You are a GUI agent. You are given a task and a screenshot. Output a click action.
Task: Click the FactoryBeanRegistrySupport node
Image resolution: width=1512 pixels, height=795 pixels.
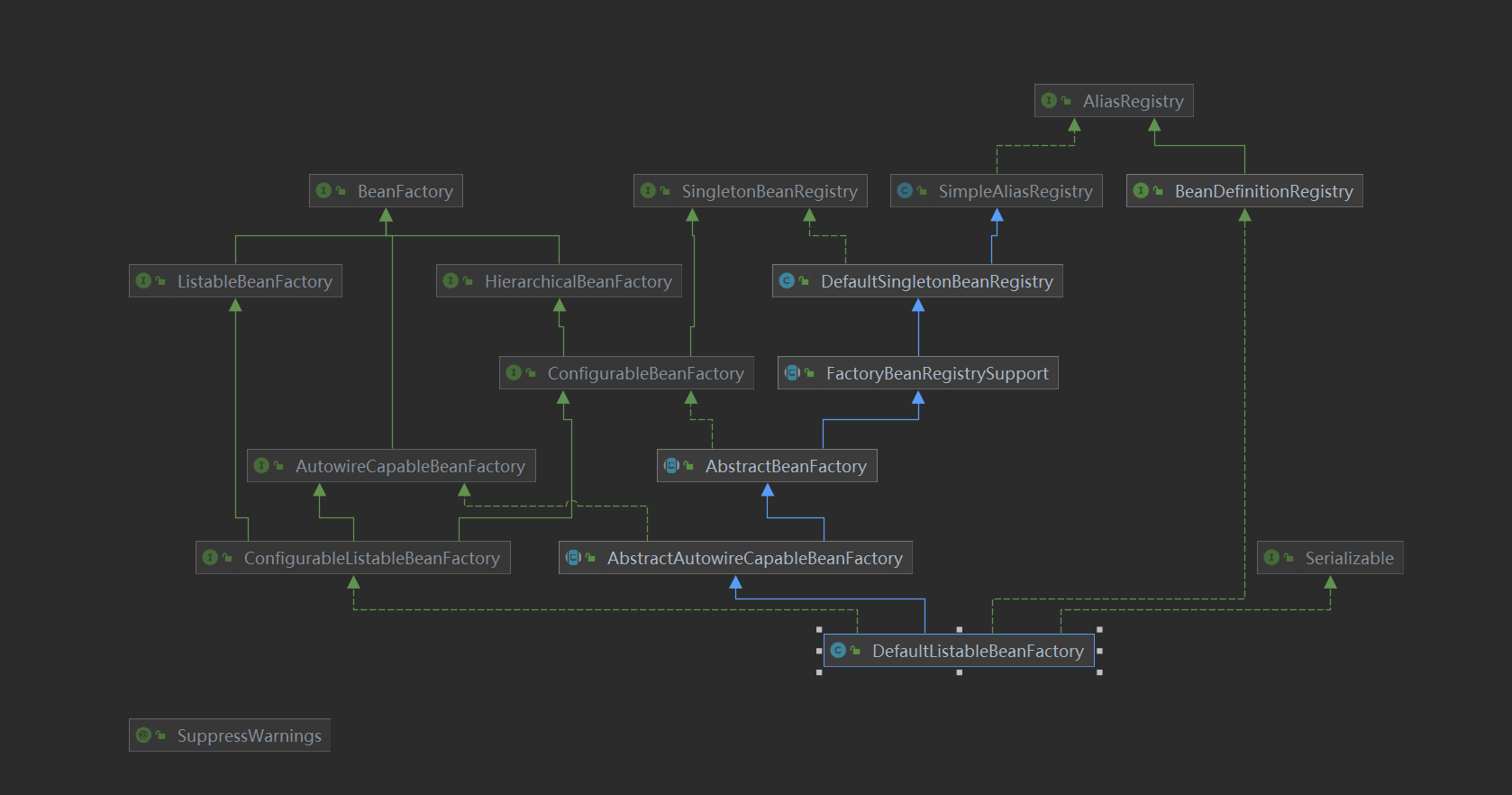point(918,373)
